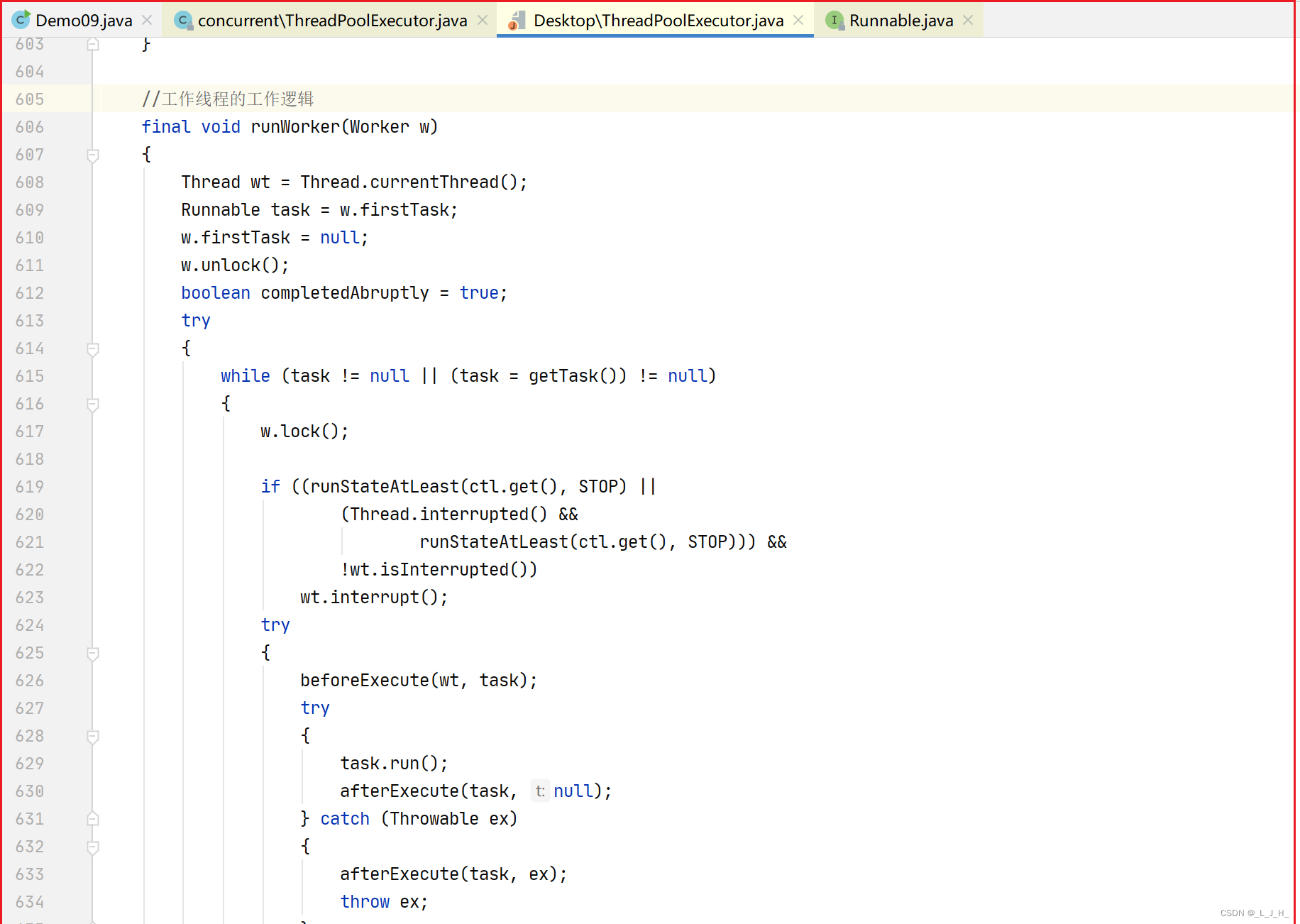The width and height of the screenshot is (1300, 924).
Task: Click line number 629 in the gutter
Action: click(30, 764)
